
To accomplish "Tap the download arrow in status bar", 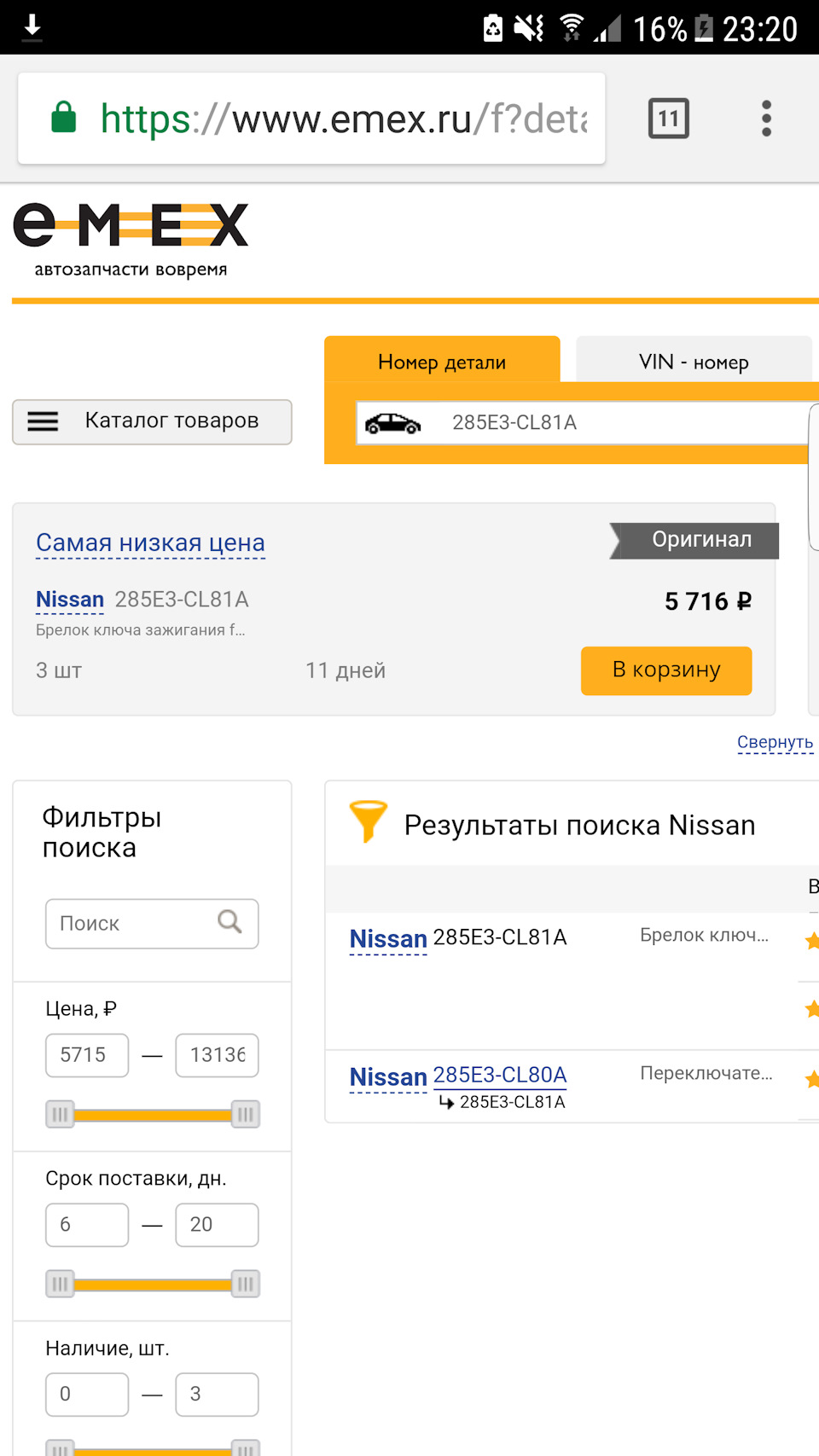I will pos(32,27).
